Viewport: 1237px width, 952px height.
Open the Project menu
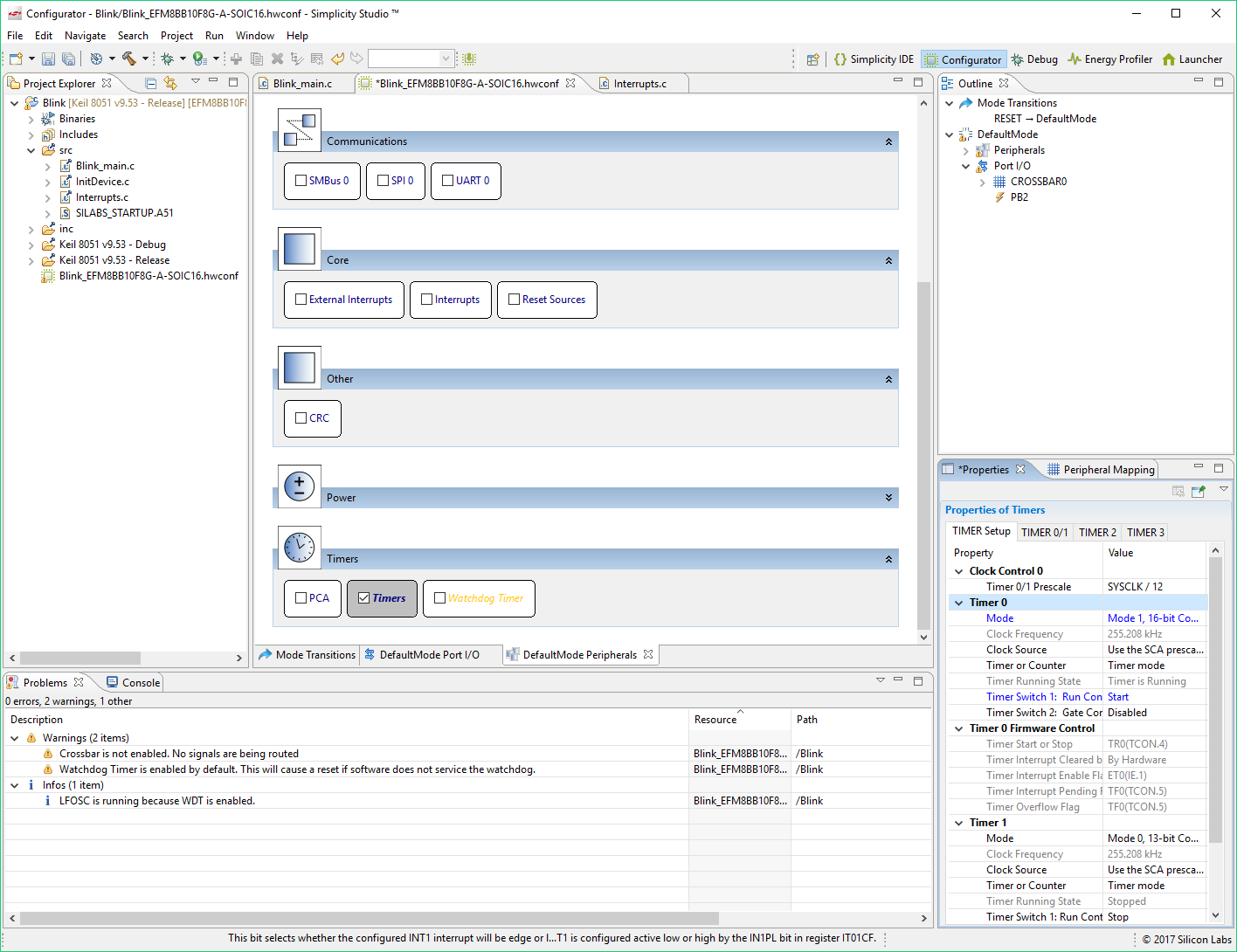point(176,36)
